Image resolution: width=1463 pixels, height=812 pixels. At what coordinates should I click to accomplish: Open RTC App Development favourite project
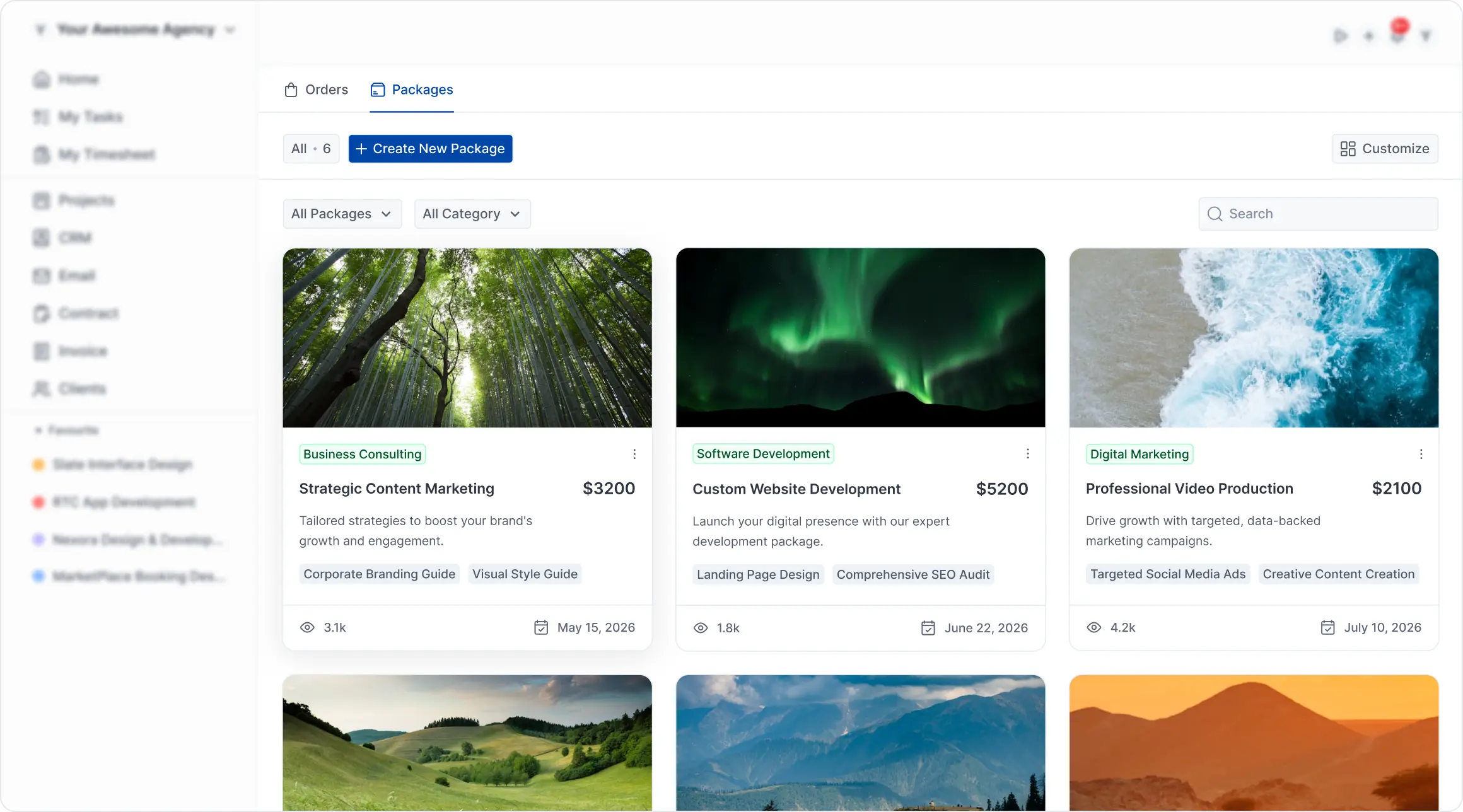pos(114,502)
